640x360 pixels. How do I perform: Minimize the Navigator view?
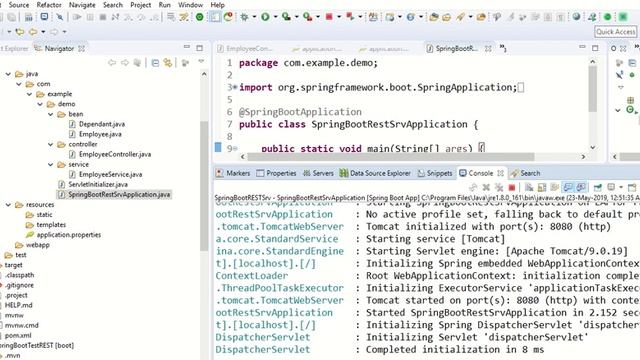coord(187,47)
